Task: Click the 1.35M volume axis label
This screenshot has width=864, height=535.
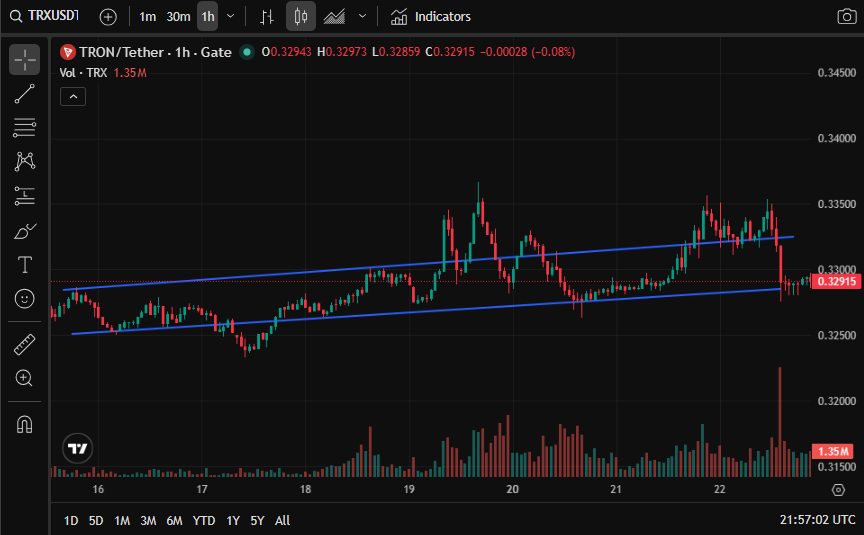Action: point(833,452)
